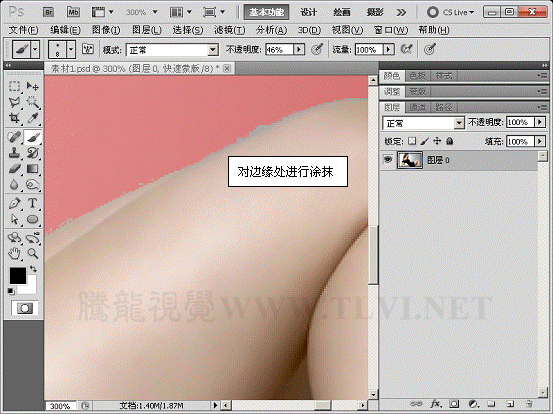
Task: Toggle the airbrush option beside 流量
Action: tap(407, 49)
